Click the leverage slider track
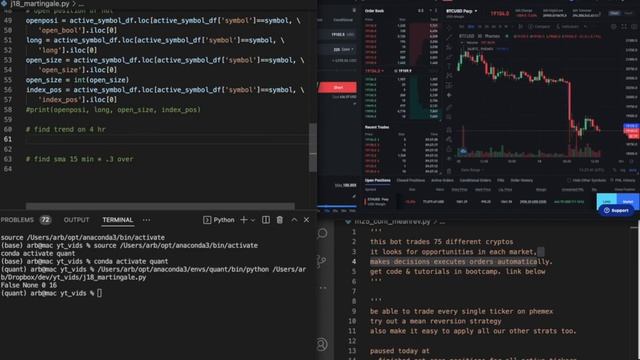Screen dimensions: 640x360 point(337,206)
